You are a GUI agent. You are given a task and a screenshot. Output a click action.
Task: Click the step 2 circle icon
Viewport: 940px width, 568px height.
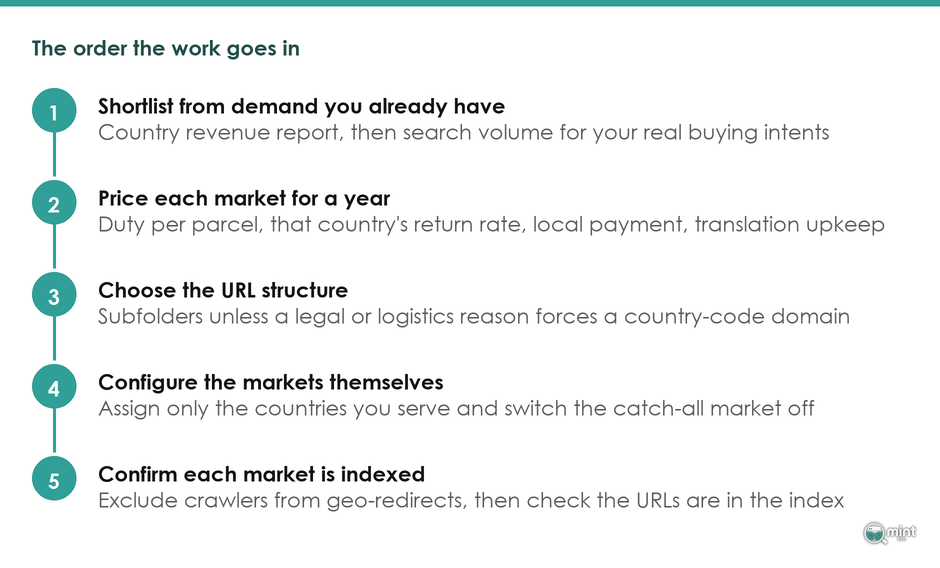click(54, 203)
